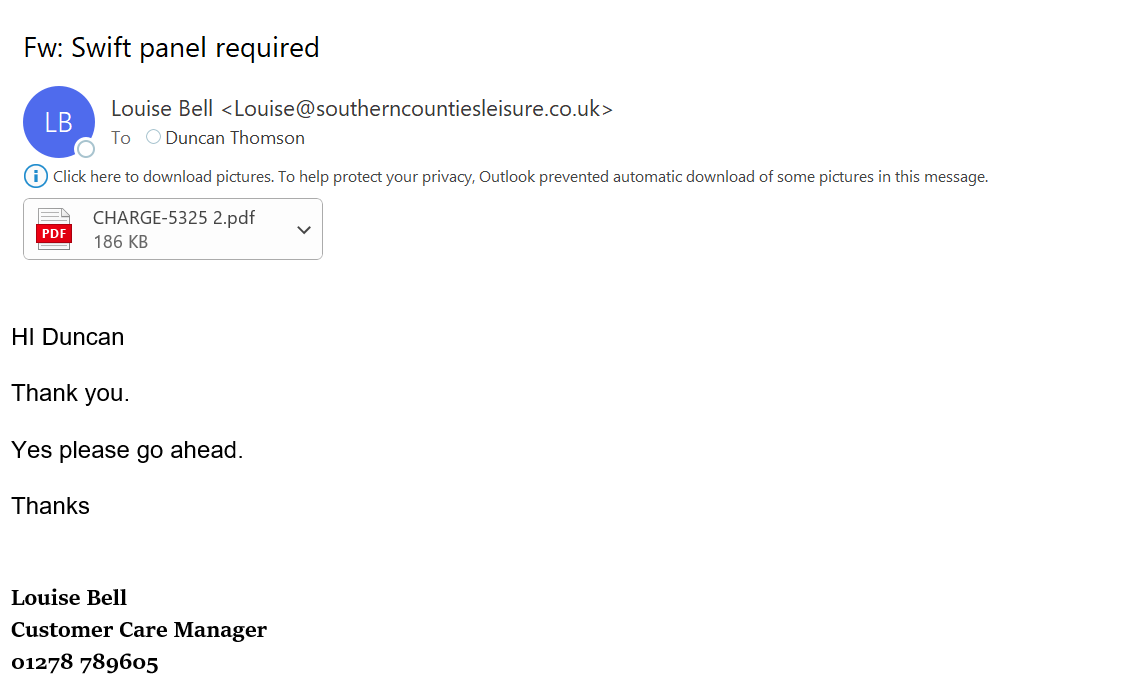Click the "Customer Care Manager" signature title

(139, 630)
